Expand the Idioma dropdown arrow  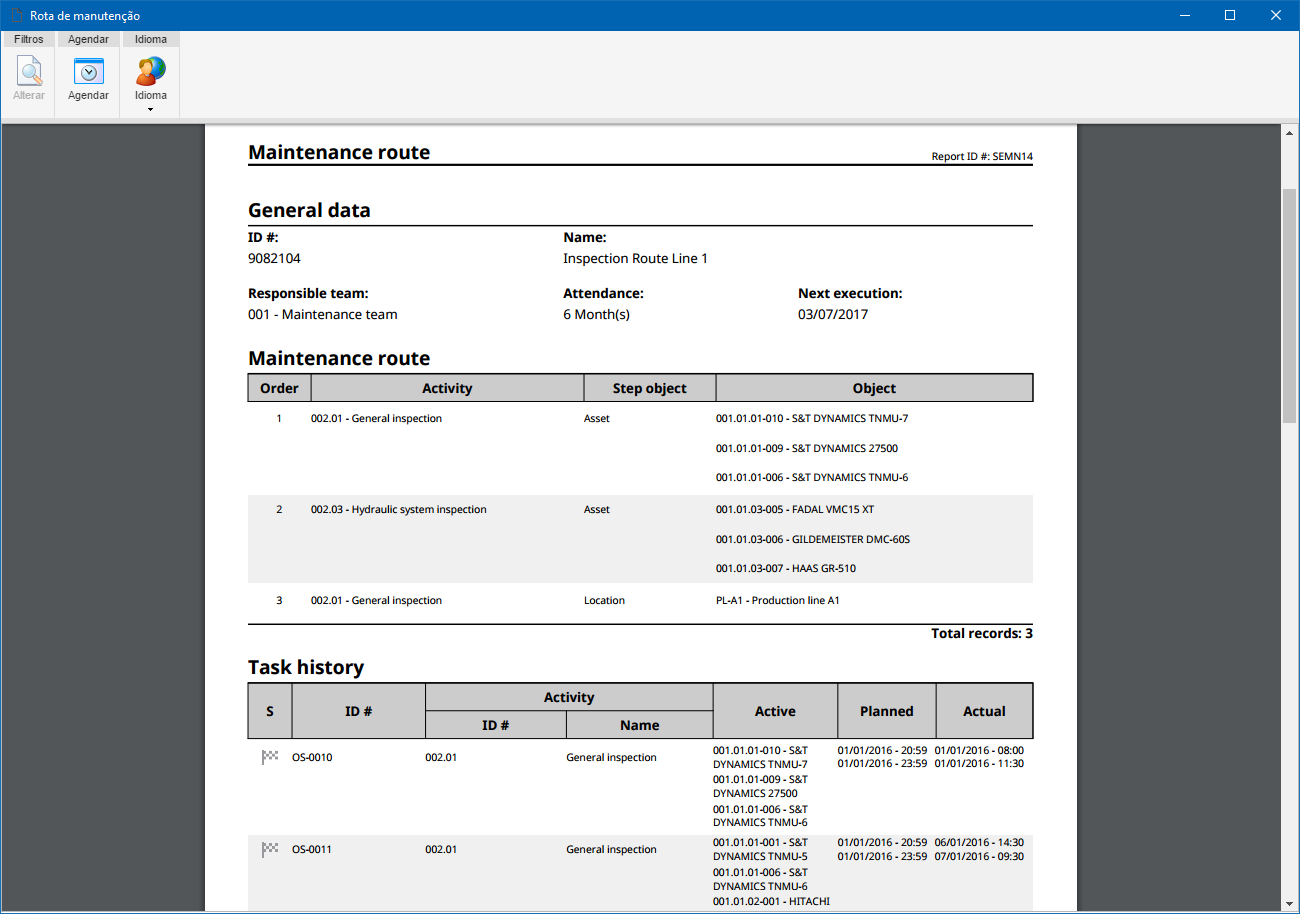(151, 109)
